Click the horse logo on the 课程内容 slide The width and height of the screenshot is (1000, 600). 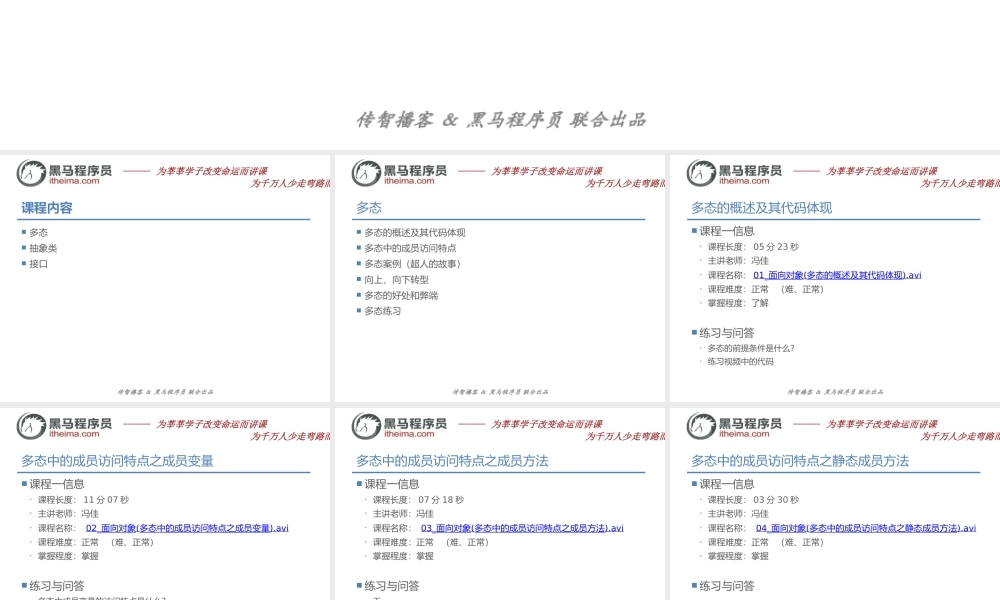coord(33,172)
